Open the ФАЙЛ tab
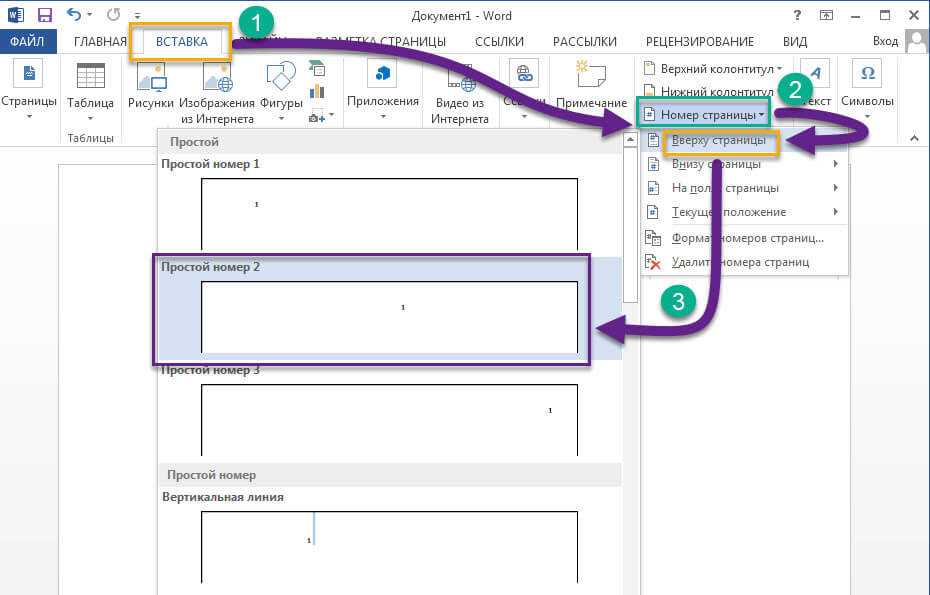 (x=29, y=41)
